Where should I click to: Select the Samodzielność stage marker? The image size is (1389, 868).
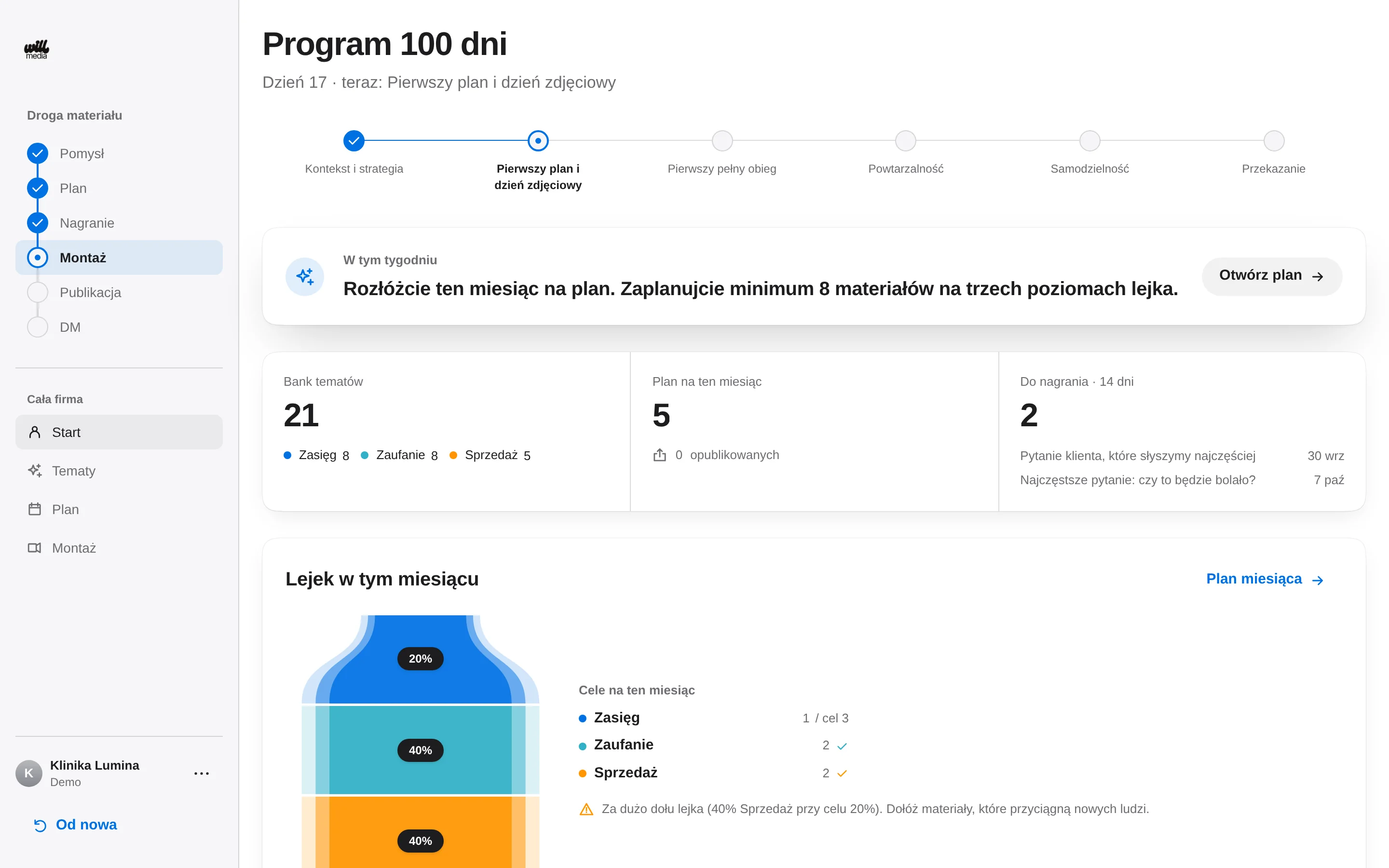1089,141
